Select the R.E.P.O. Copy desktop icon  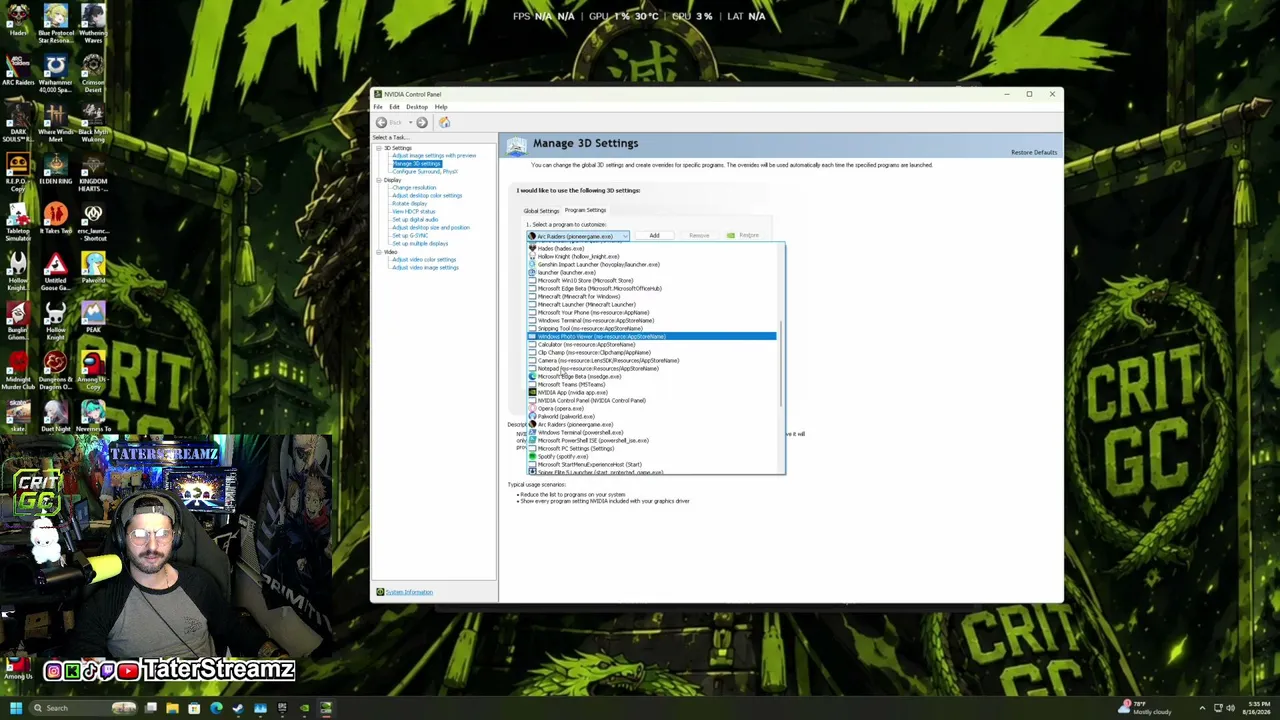pyautogui.click(x=18, y=173)
